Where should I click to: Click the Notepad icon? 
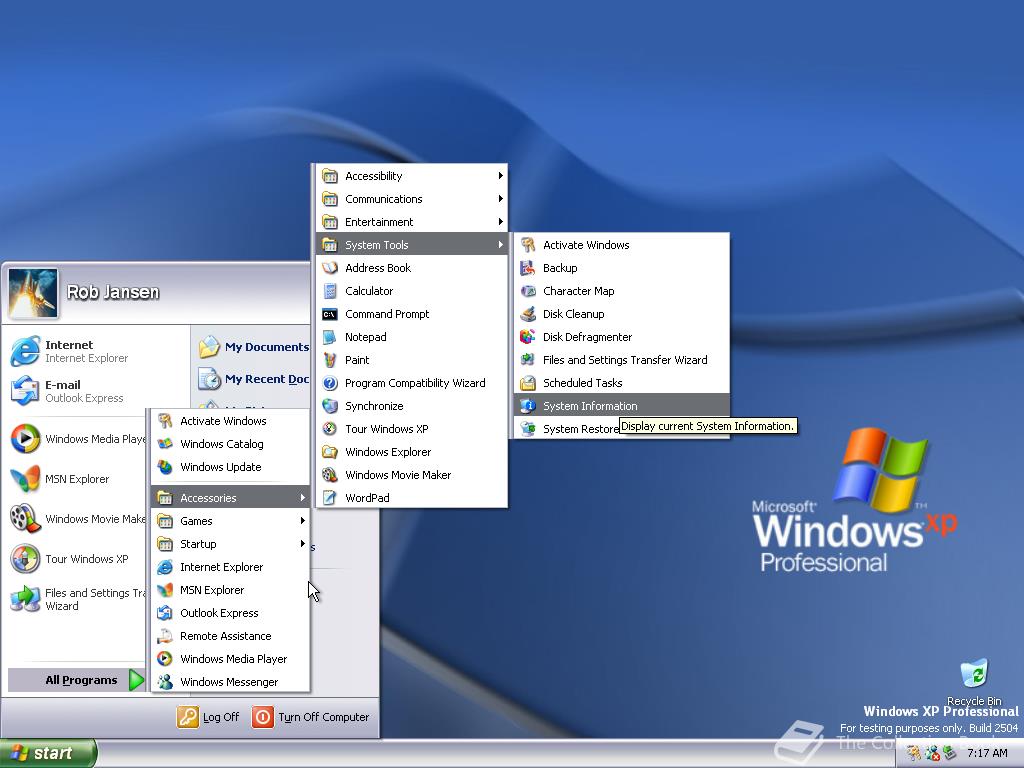click(330, 337)
